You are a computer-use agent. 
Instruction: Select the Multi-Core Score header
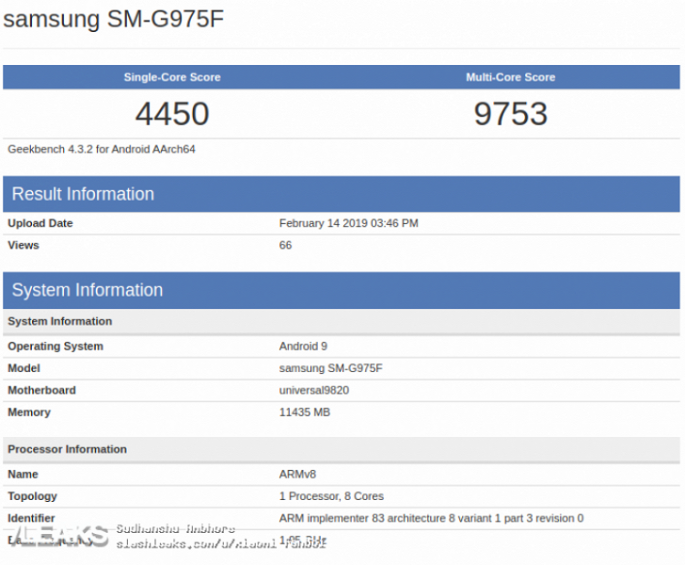510,77
